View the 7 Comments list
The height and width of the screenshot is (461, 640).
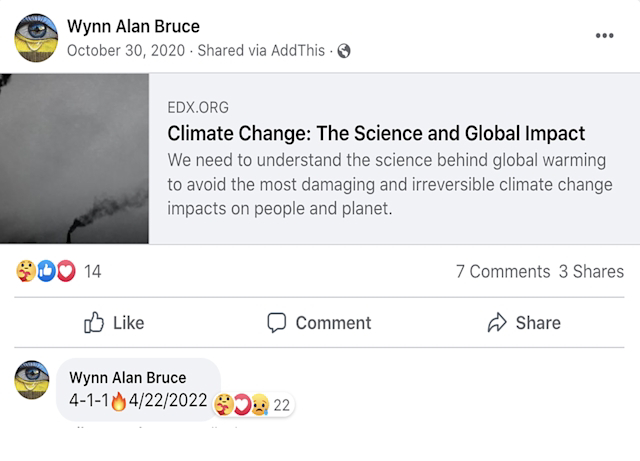[502, 271]
